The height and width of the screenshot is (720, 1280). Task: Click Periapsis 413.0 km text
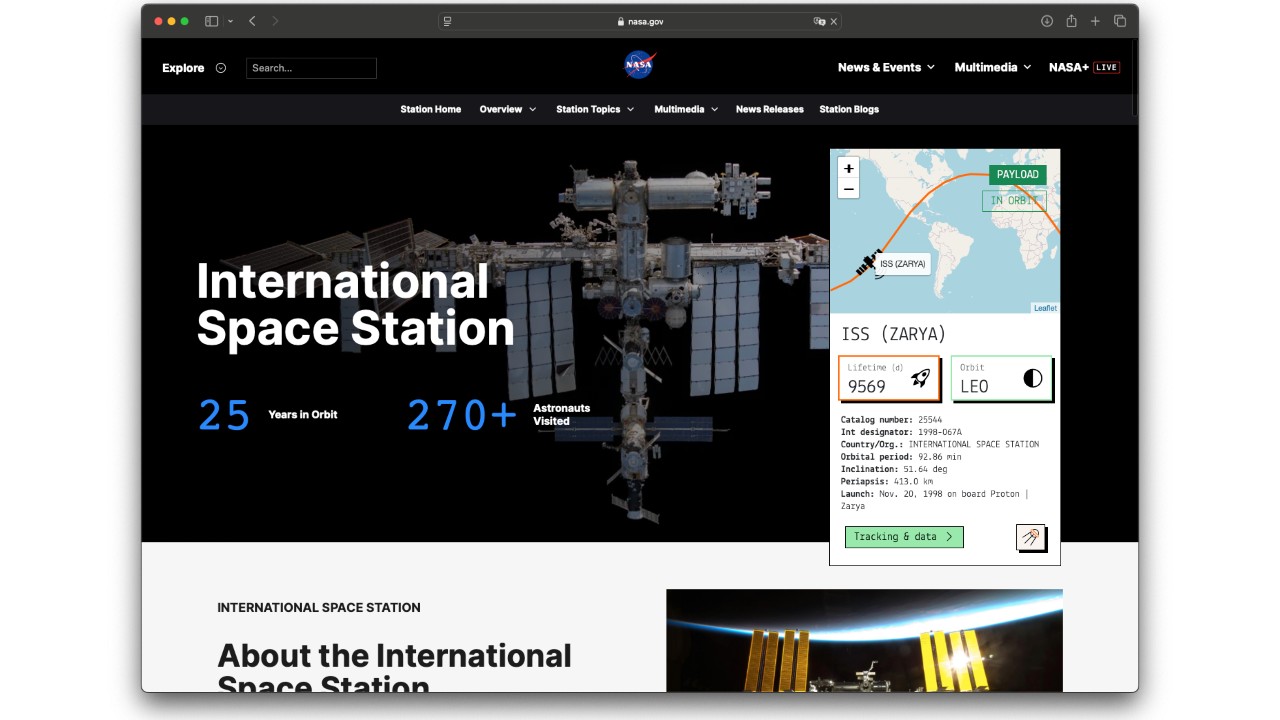(x=887, y=481)
